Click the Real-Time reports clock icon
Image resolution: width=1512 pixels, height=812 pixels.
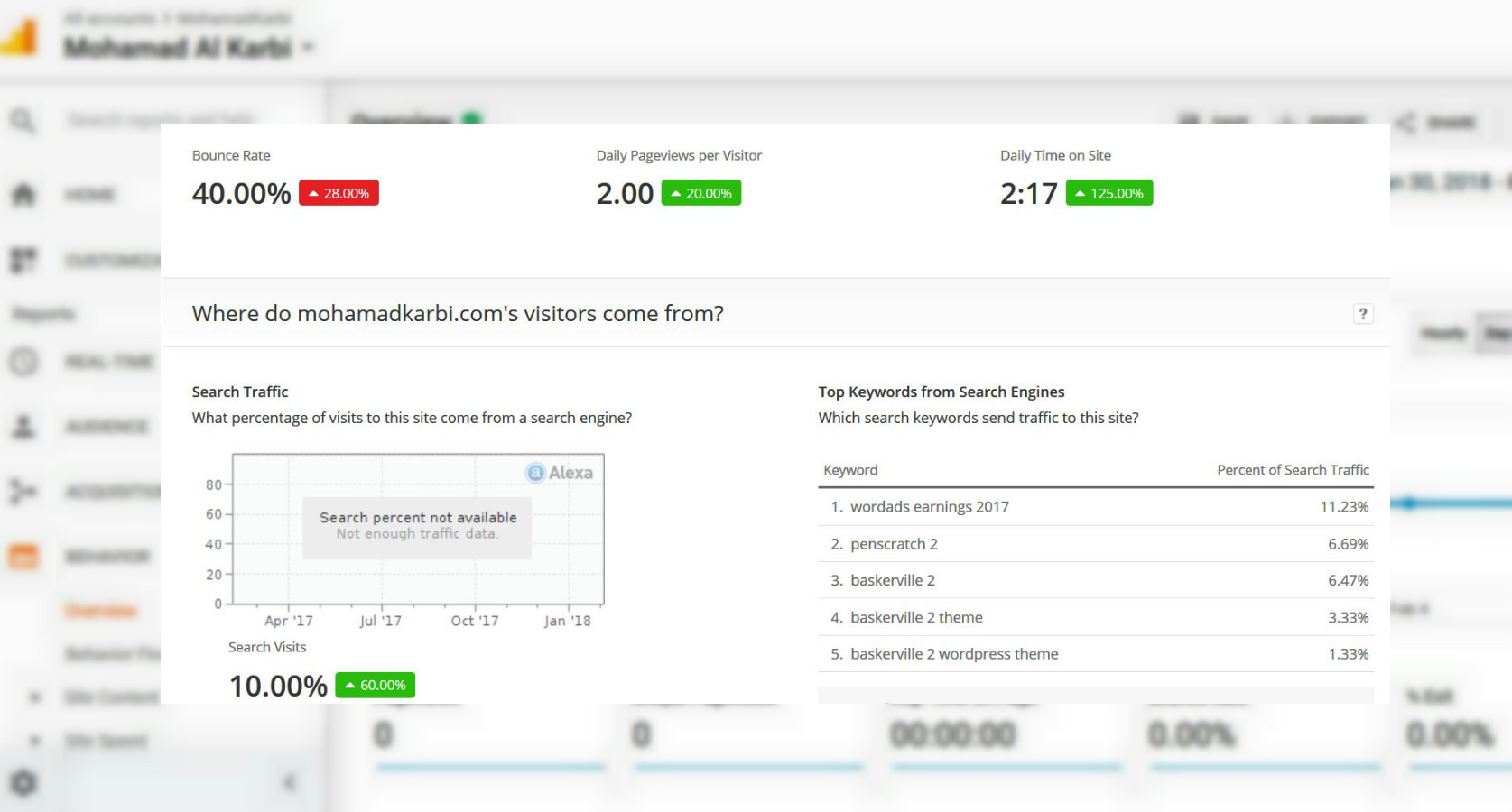[x=23, y=361]
